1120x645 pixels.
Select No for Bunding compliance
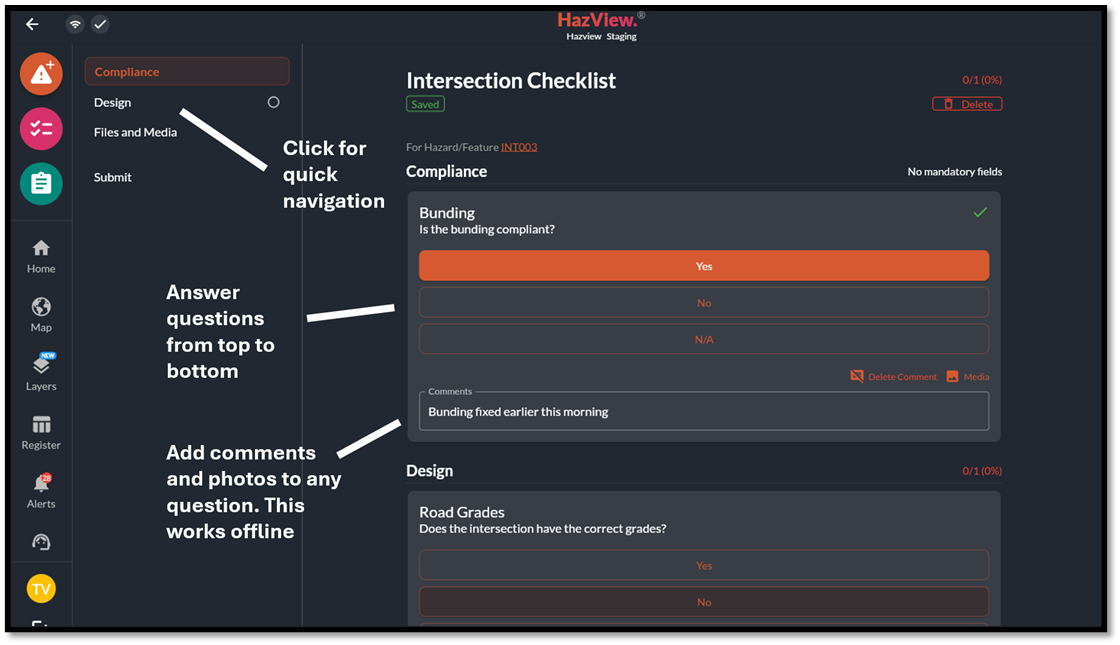703,303
